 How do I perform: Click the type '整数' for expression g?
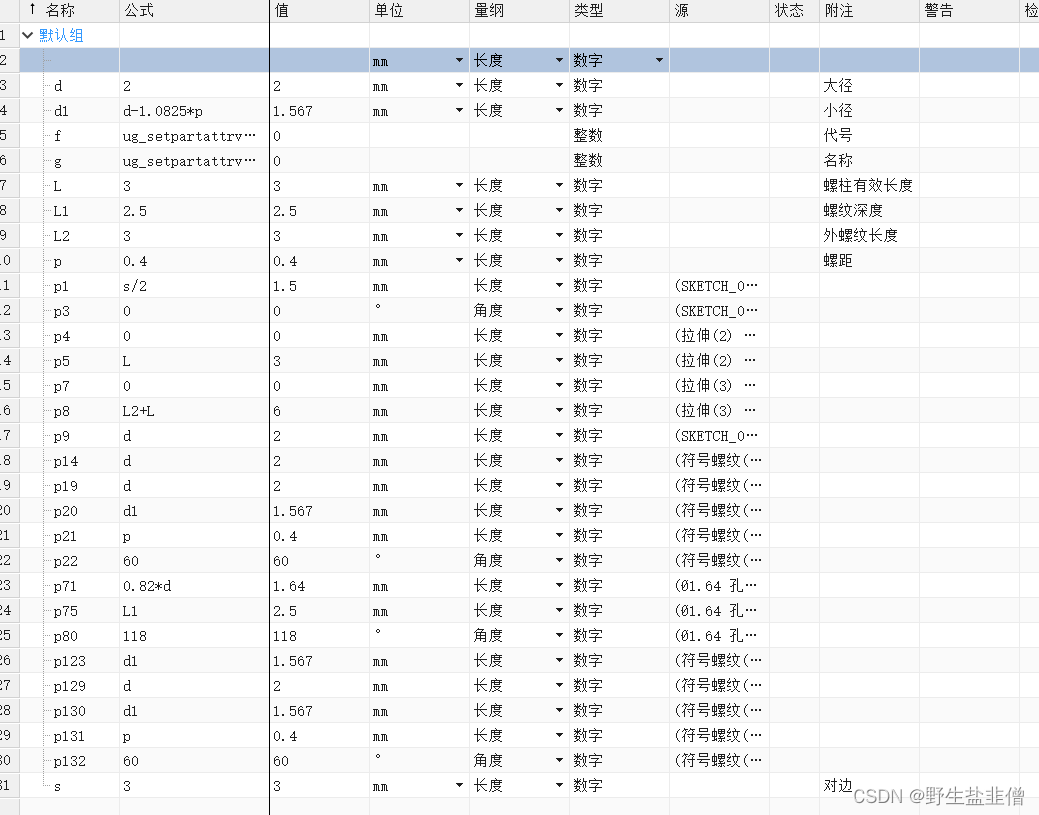[588, 160]
